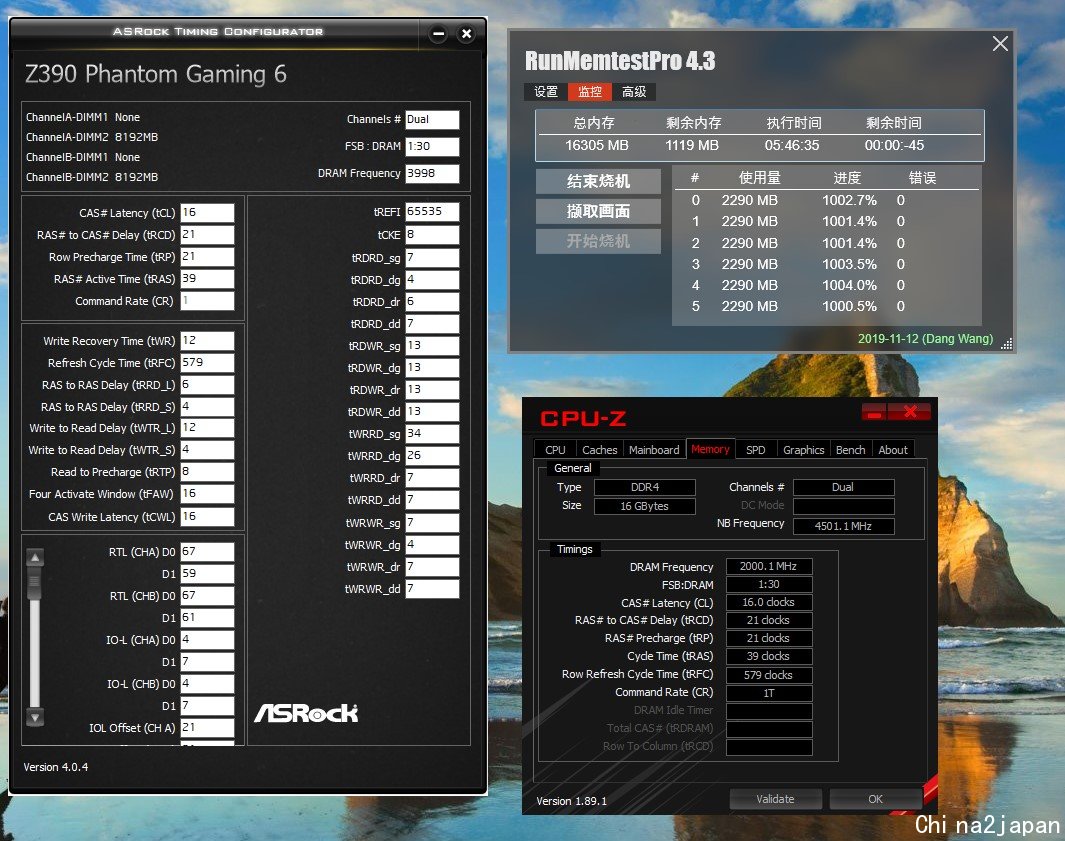Viewport: 1065px width, 841px height.
Task: Click the Read to Precharge (tRTP) field
Action: [207, 471]
